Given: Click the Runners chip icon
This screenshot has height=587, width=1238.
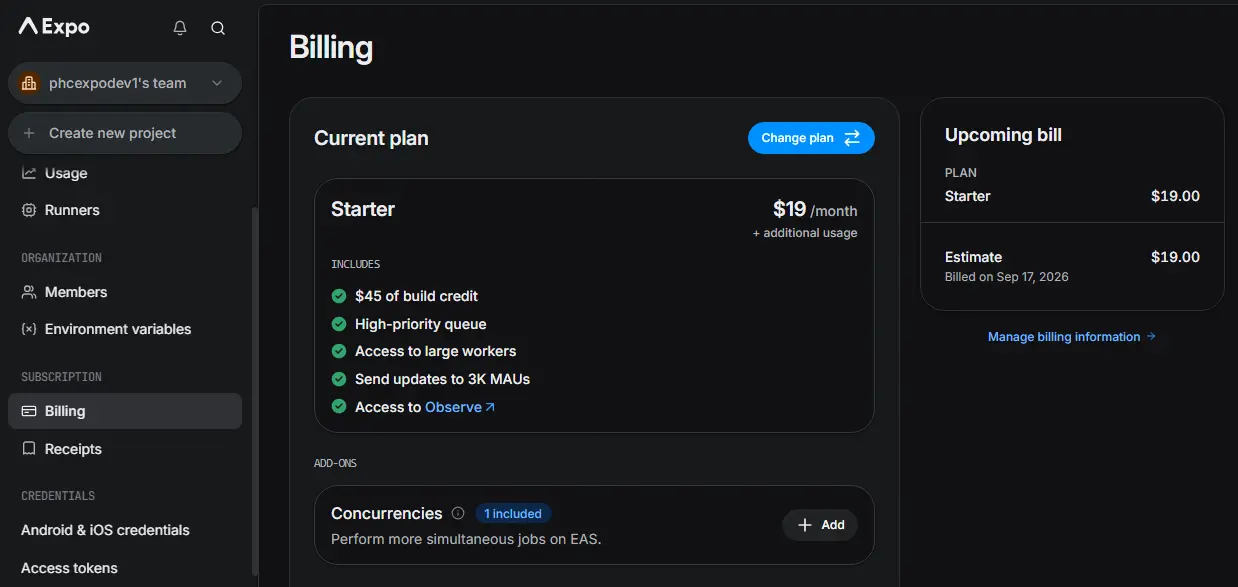Looking at the screenshot, I should click(x=29, y=210).
